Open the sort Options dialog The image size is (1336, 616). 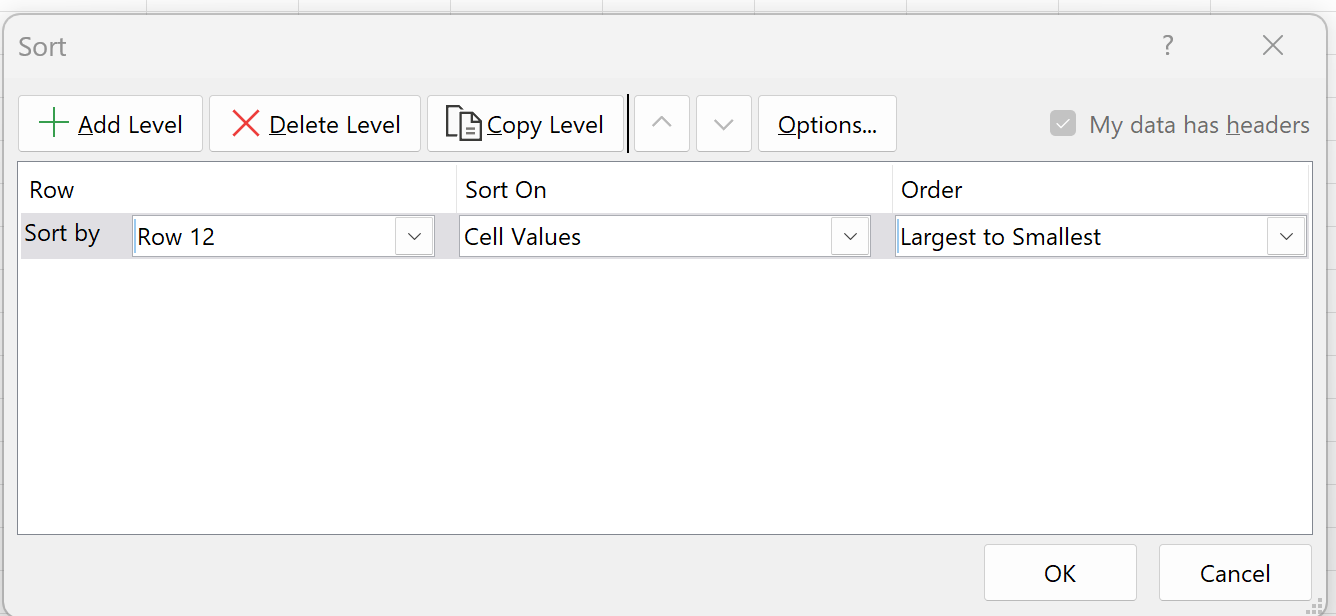(827, 123)
